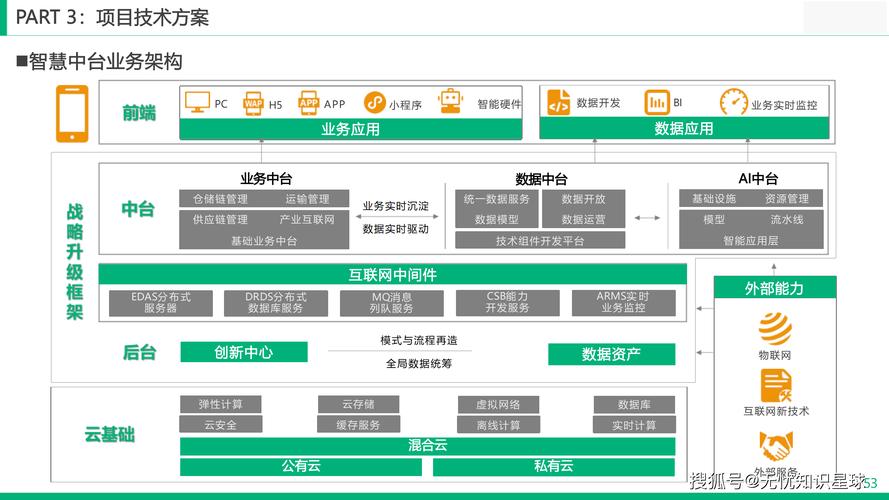Click the 运输管理 label
Viewport: 889px width, 500px height.
pyautogui.click(x=307, y=199)
